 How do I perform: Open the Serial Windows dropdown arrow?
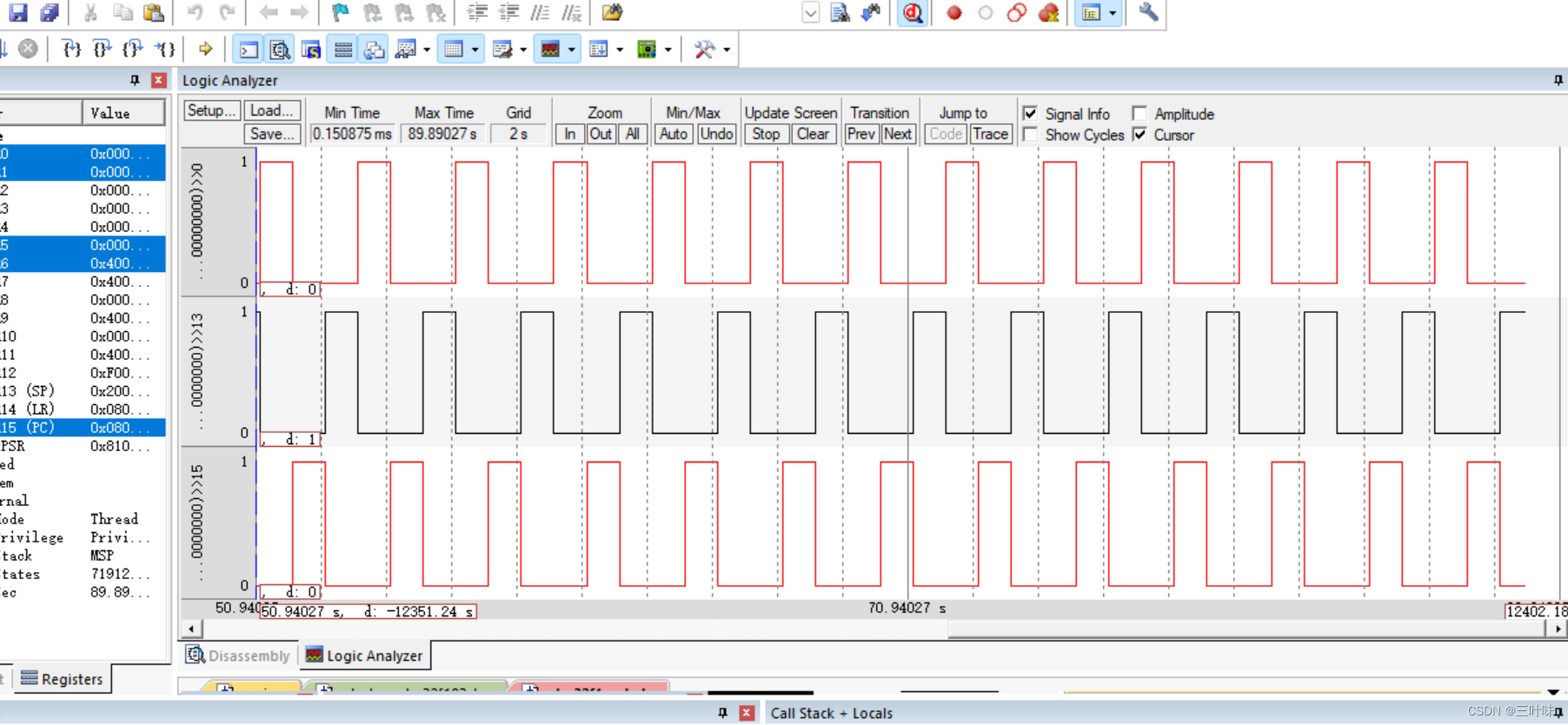522,50
